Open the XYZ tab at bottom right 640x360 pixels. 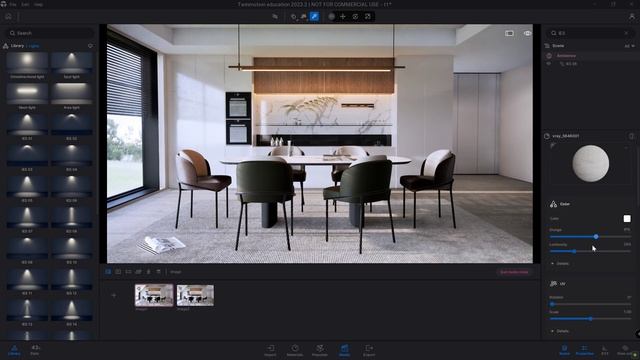pyautogui.click(x=604, y=350)
